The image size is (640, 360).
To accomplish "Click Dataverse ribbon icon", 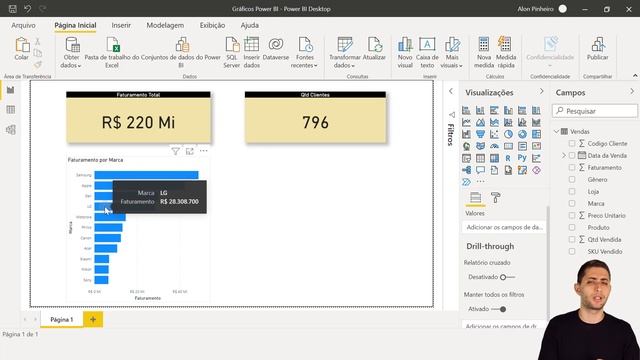I will coord(276,49).
